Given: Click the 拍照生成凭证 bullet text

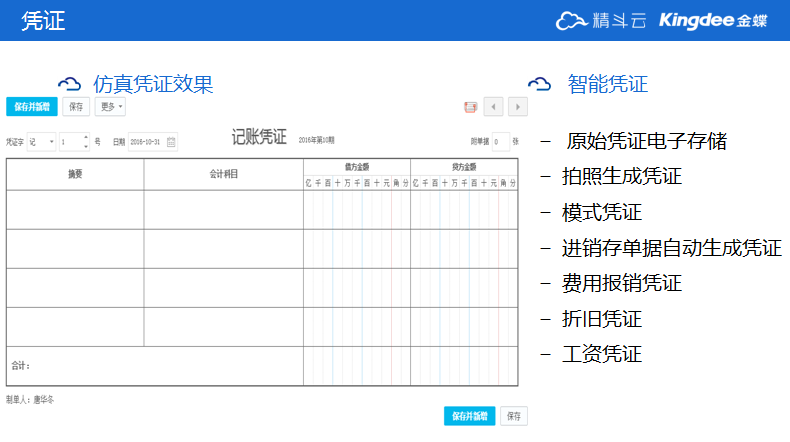Looking at the screenshot, I should tap(622, 176).
